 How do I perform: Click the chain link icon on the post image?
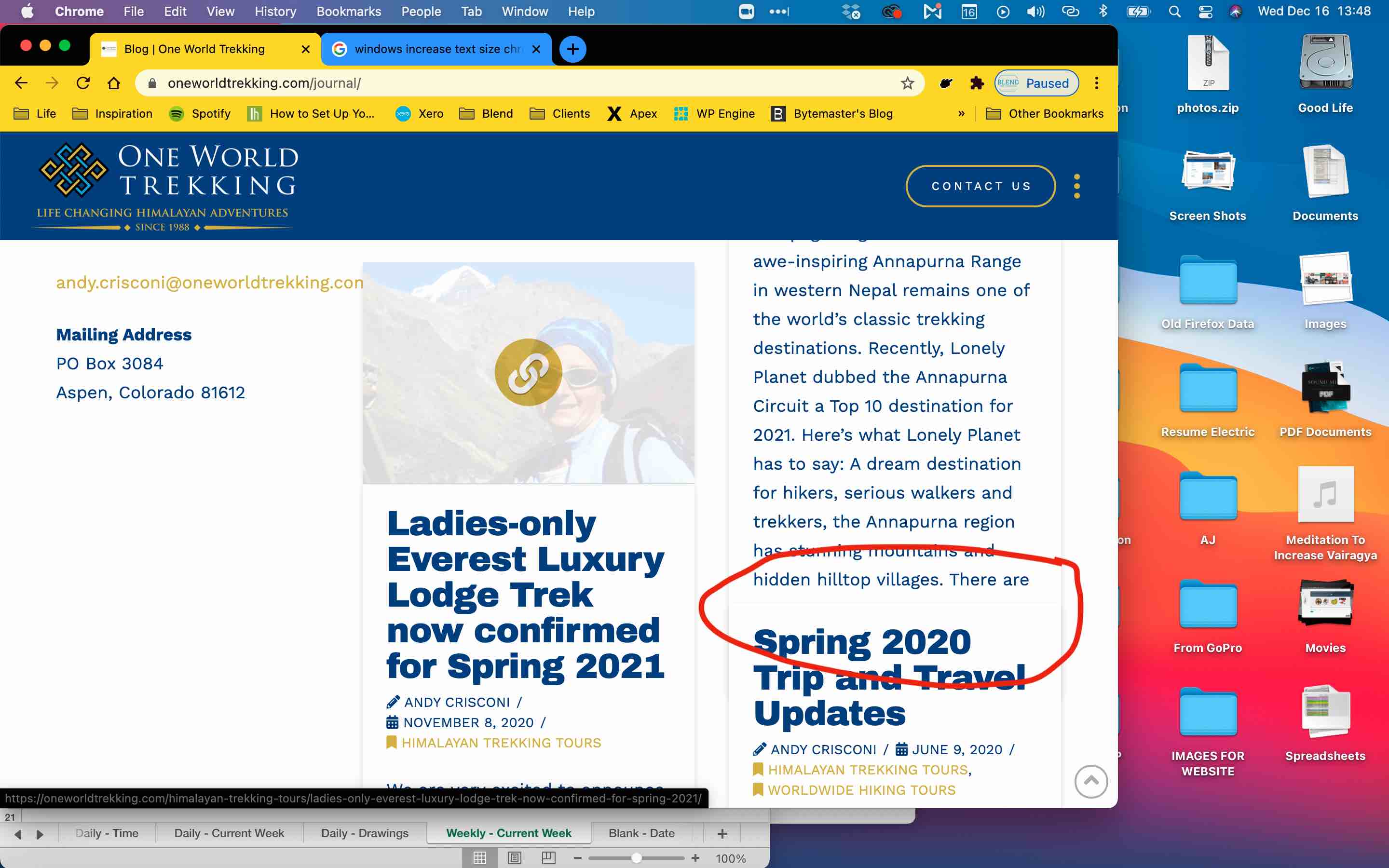click(528, 372)
